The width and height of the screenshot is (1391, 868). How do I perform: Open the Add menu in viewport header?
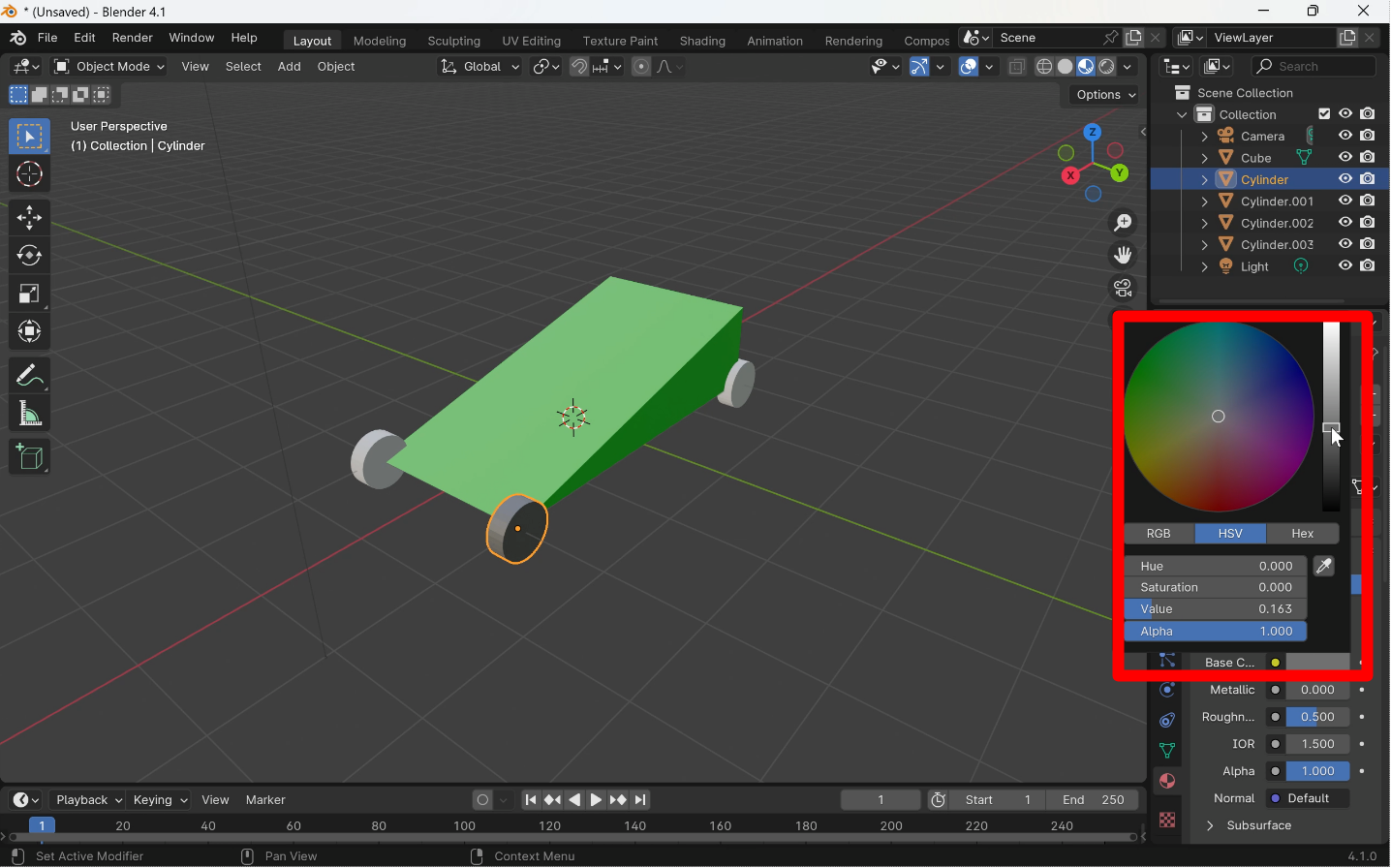click(289, 67)
